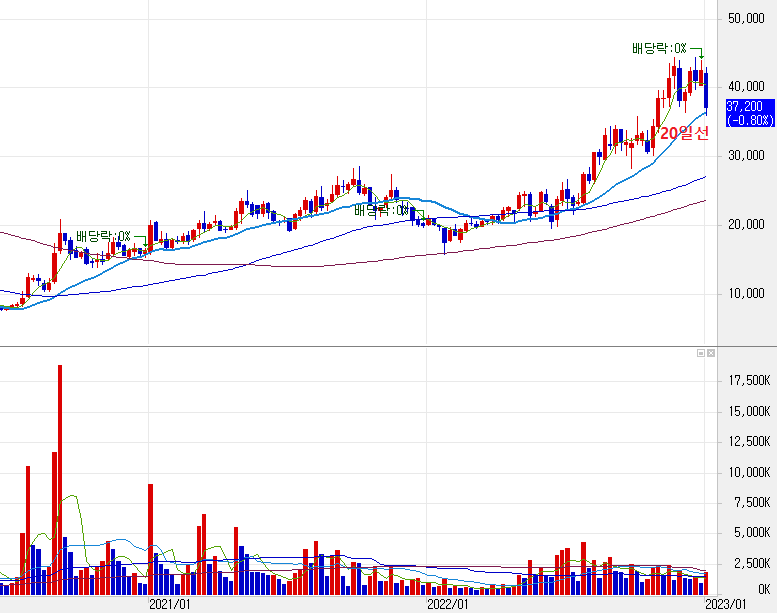Click the 2021/01 date label

(x=169, y=605)
